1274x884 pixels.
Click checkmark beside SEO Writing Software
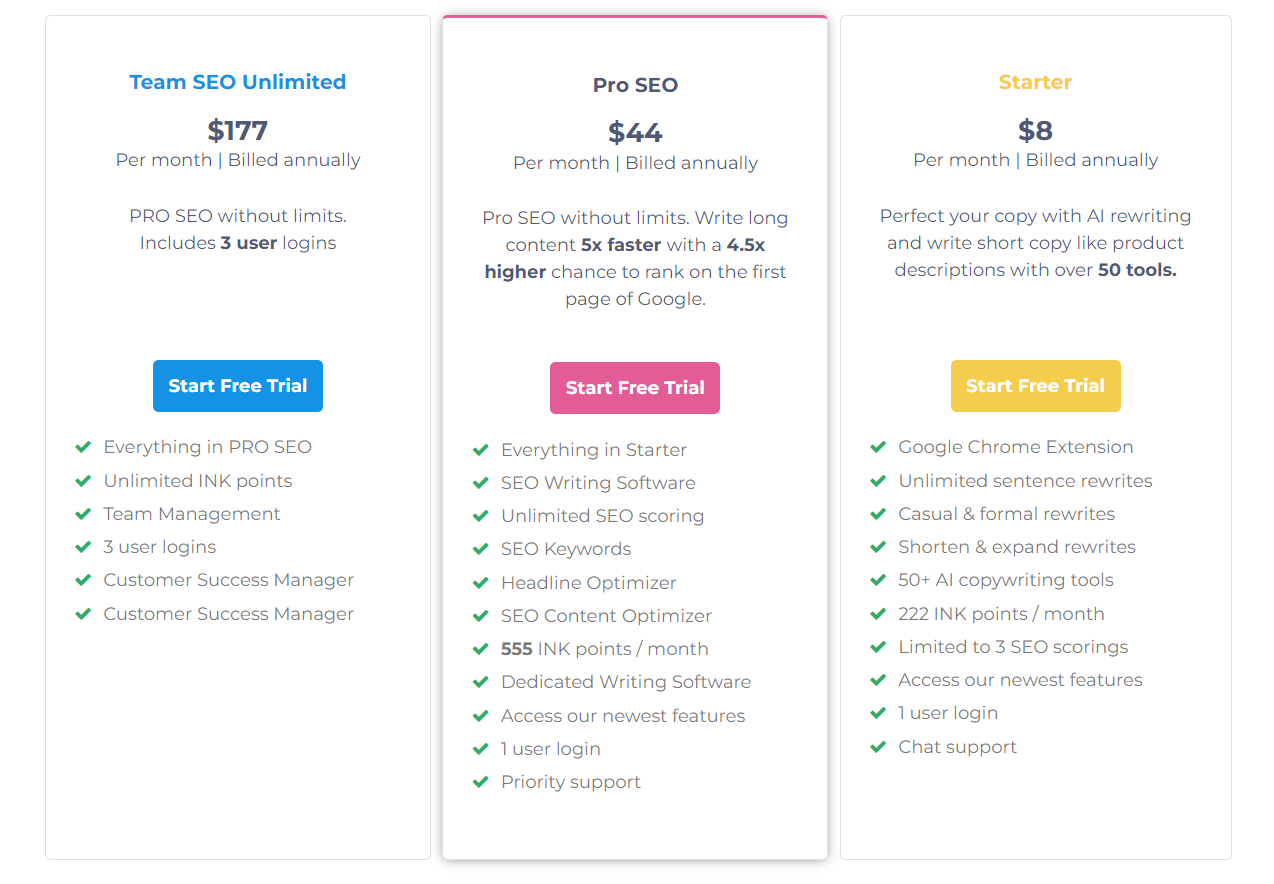[x=481, y=483]
